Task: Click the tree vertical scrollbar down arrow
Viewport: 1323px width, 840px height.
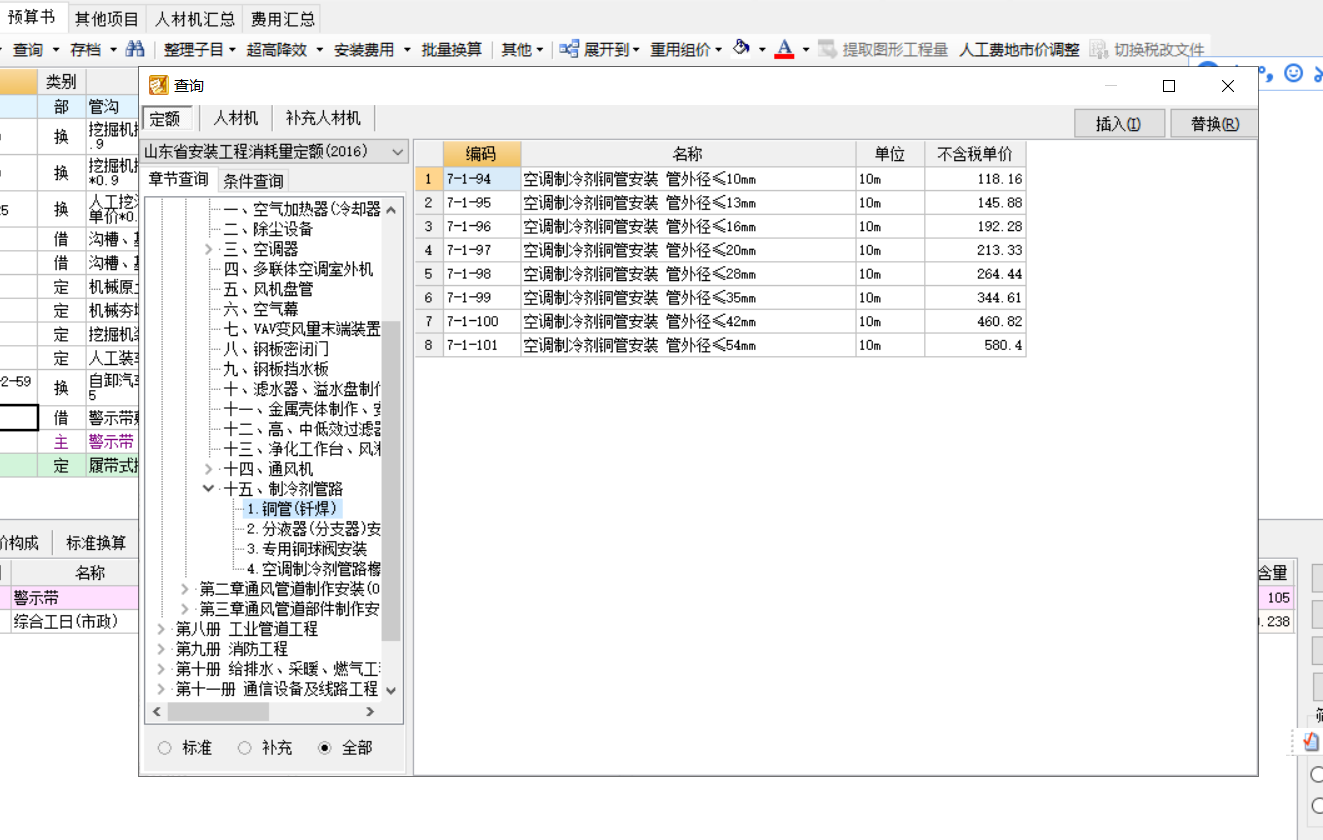Action: (x=391, y=690)
